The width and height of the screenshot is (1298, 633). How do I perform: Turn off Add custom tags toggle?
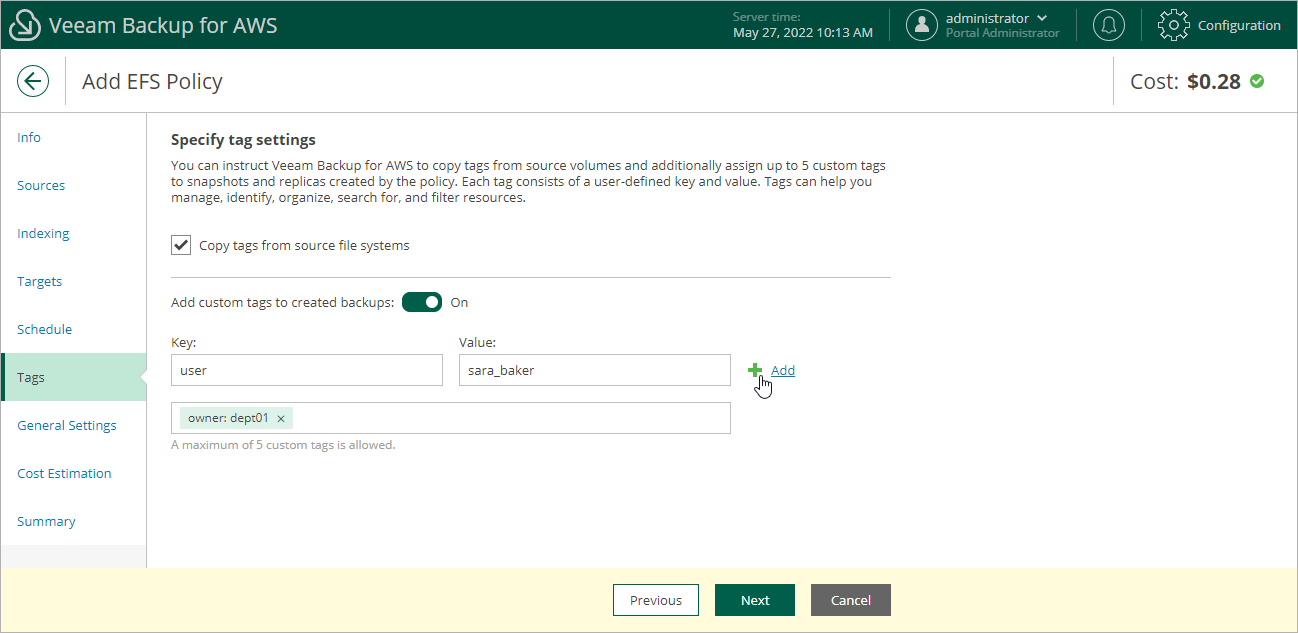[422, 302]
